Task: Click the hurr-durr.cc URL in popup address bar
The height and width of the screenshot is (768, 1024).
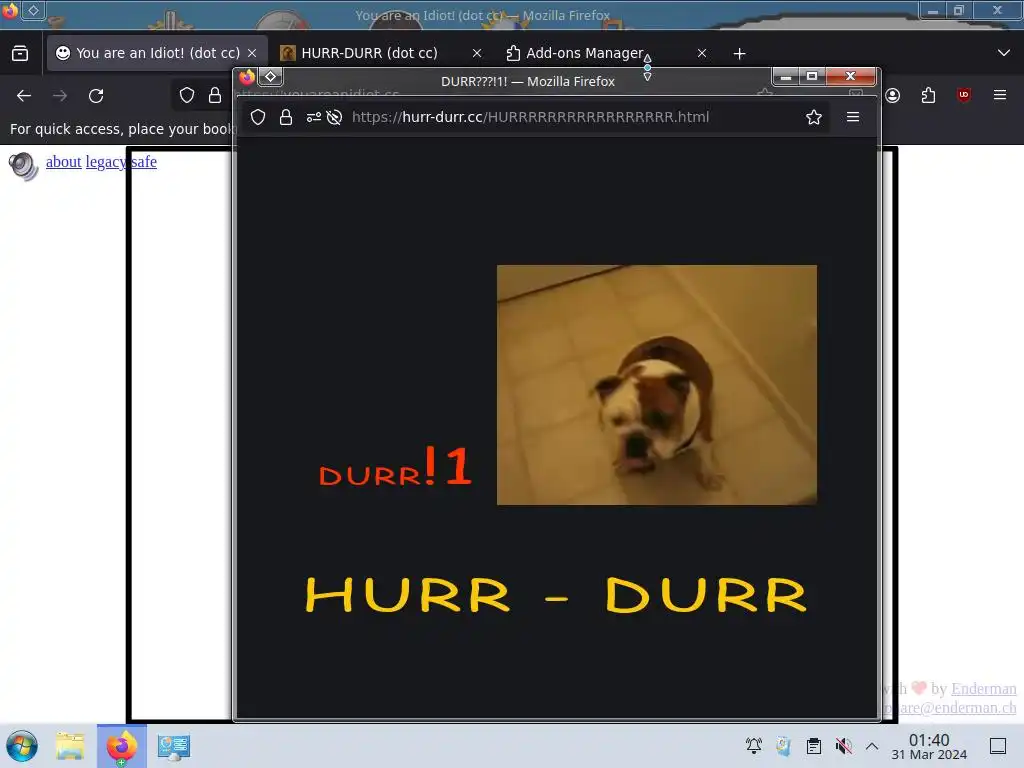Action: coord(530,117)
